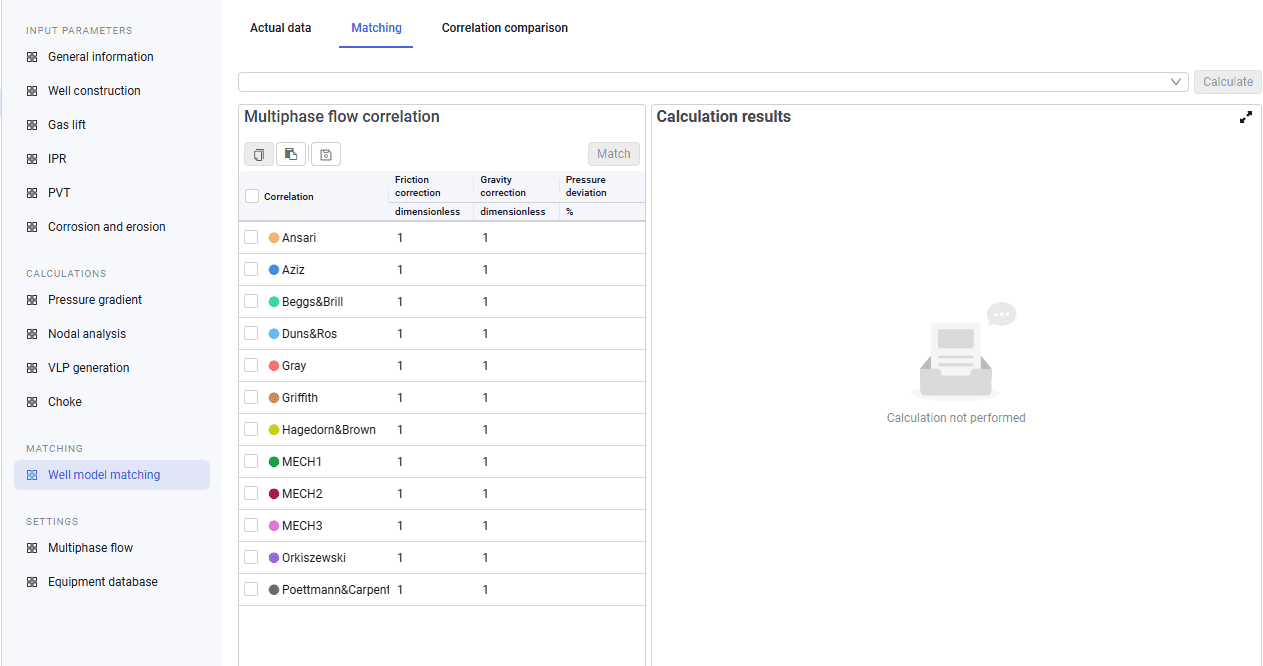Click the Friction correction value for Griffith

click(x=400, y=398)
